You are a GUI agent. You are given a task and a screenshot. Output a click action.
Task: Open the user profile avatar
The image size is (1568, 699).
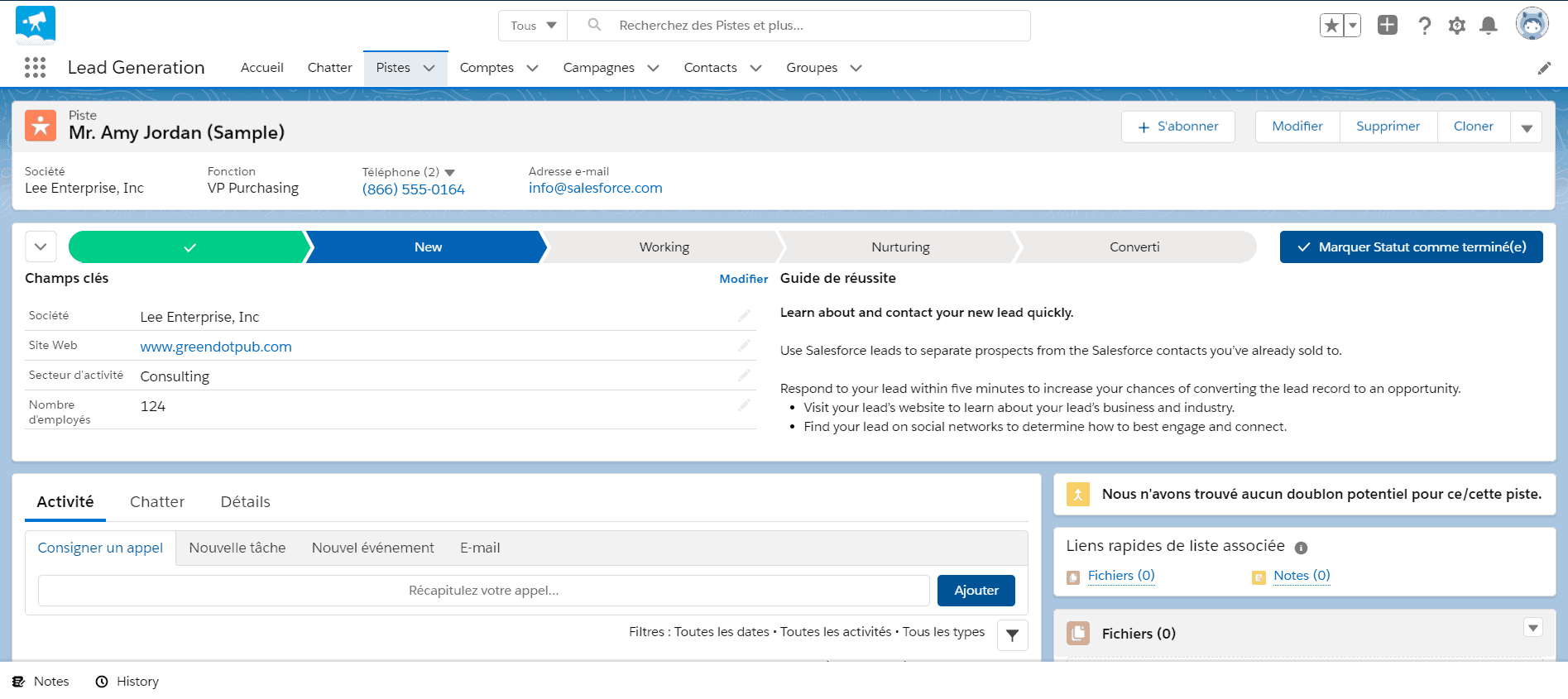pos(1532,24)
